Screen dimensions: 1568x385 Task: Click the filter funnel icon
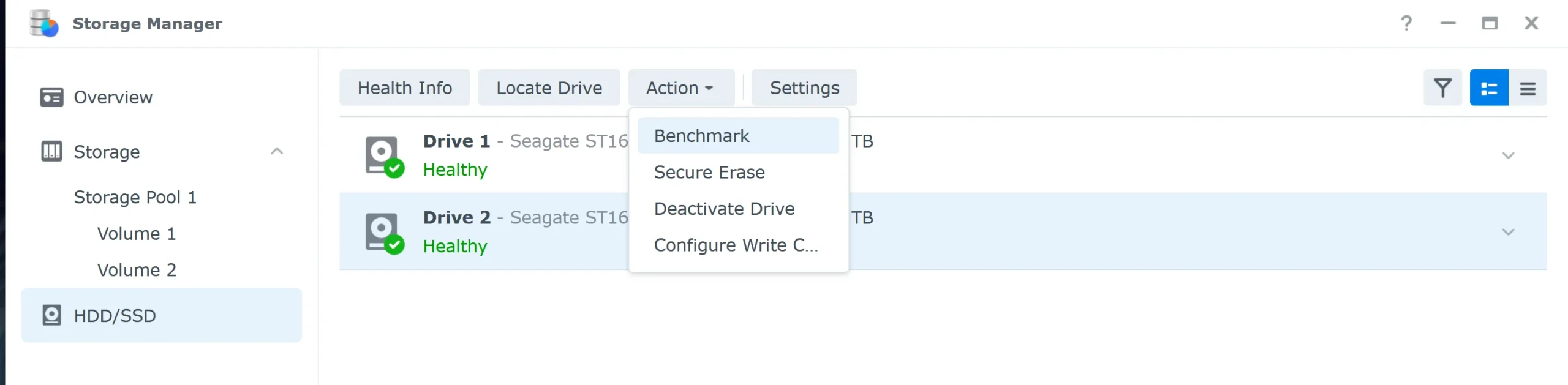(1442, 88)
